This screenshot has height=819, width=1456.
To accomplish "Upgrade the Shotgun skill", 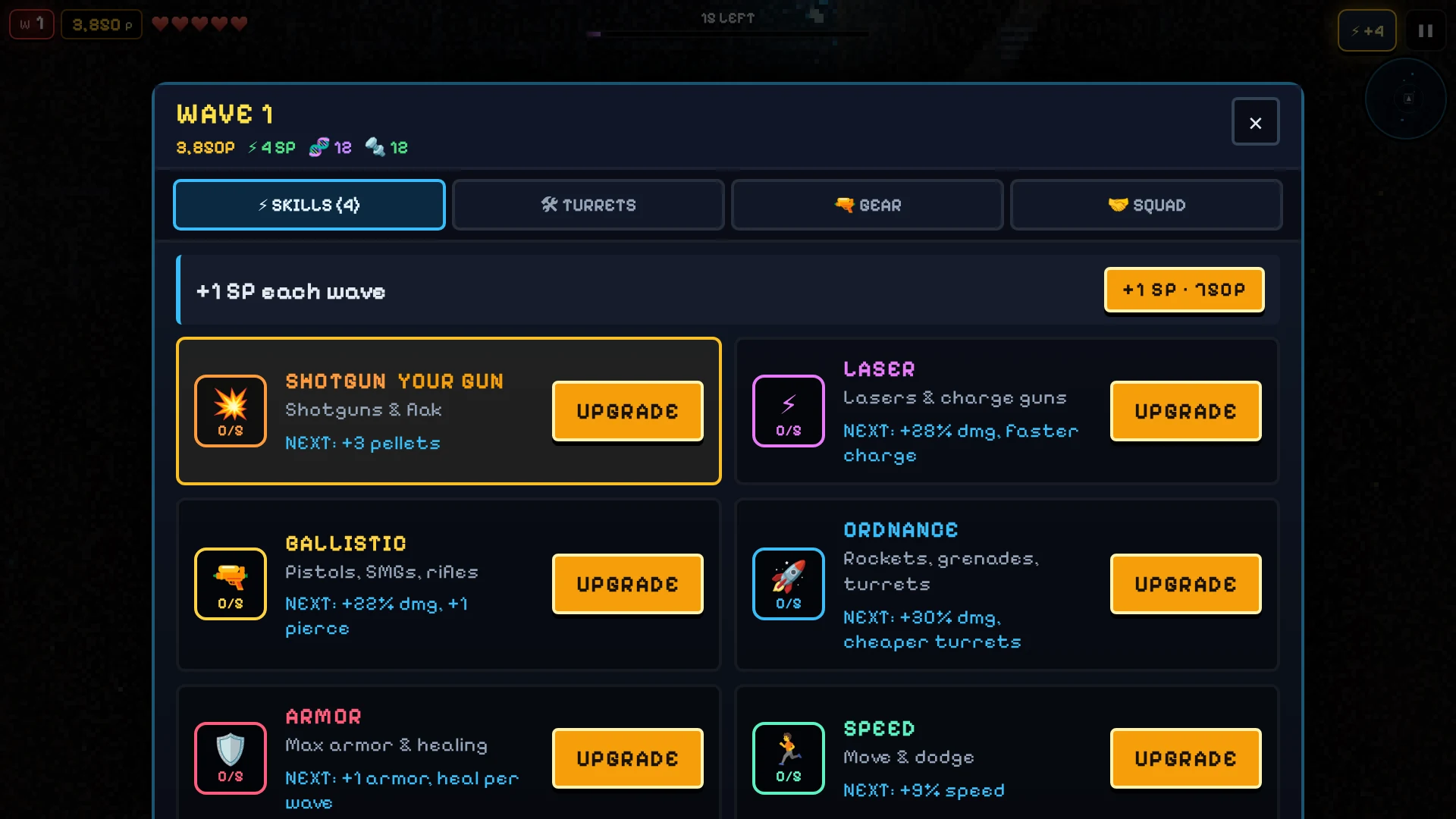I will (x=628, y=411).
